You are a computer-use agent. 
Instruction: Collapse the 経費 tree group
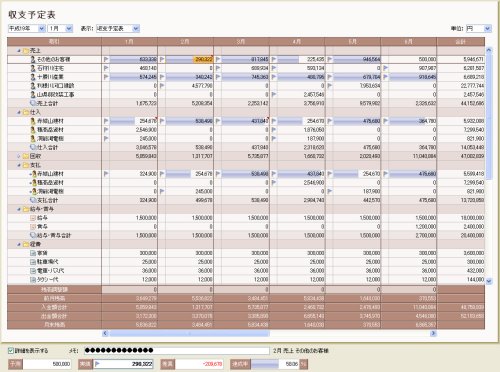(x=19, y=244)
